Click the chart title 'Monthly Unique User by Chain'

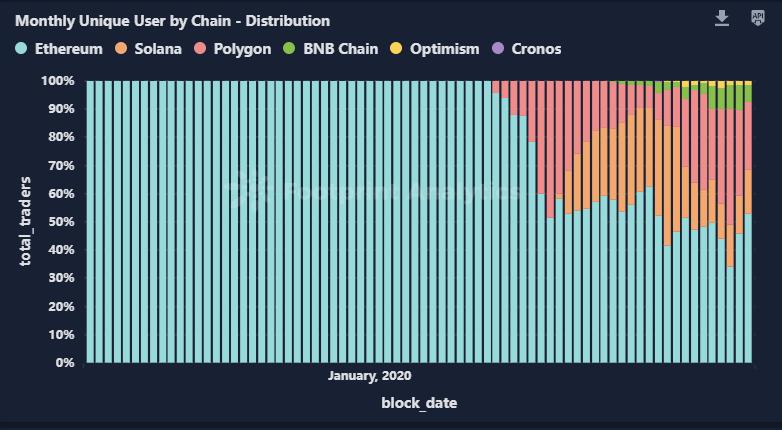[x=172, y=20]
